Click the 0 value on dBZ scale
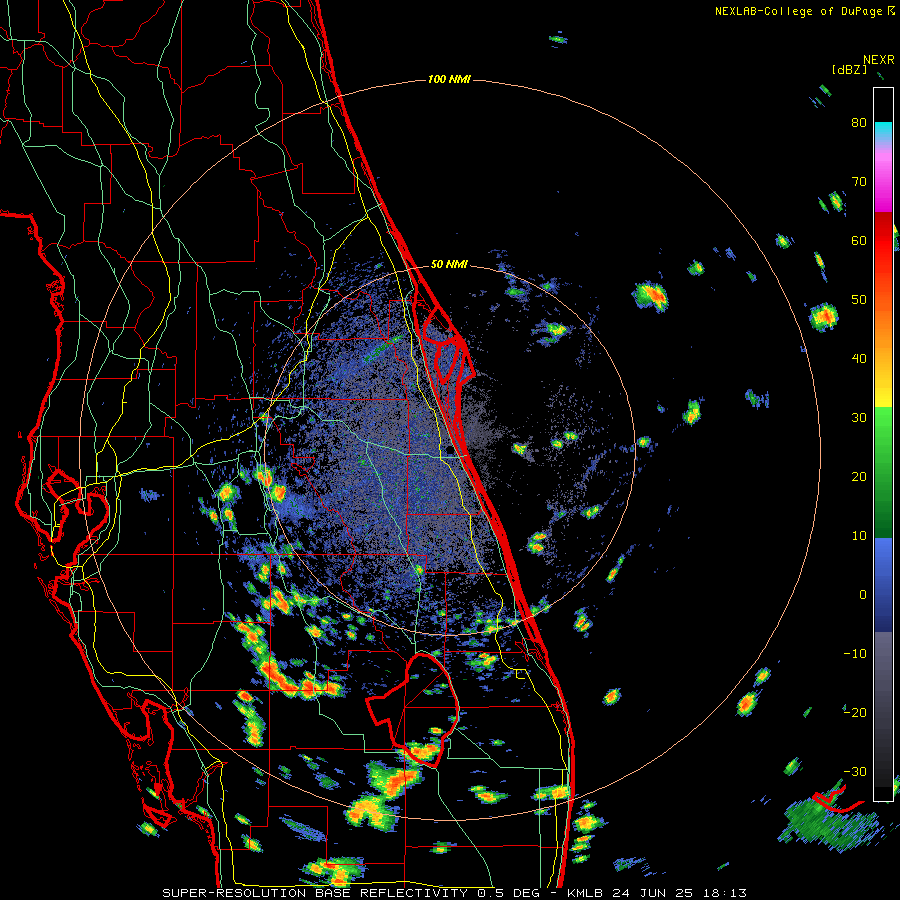Viewport: 900px width, 900px height. coord(863,595)
